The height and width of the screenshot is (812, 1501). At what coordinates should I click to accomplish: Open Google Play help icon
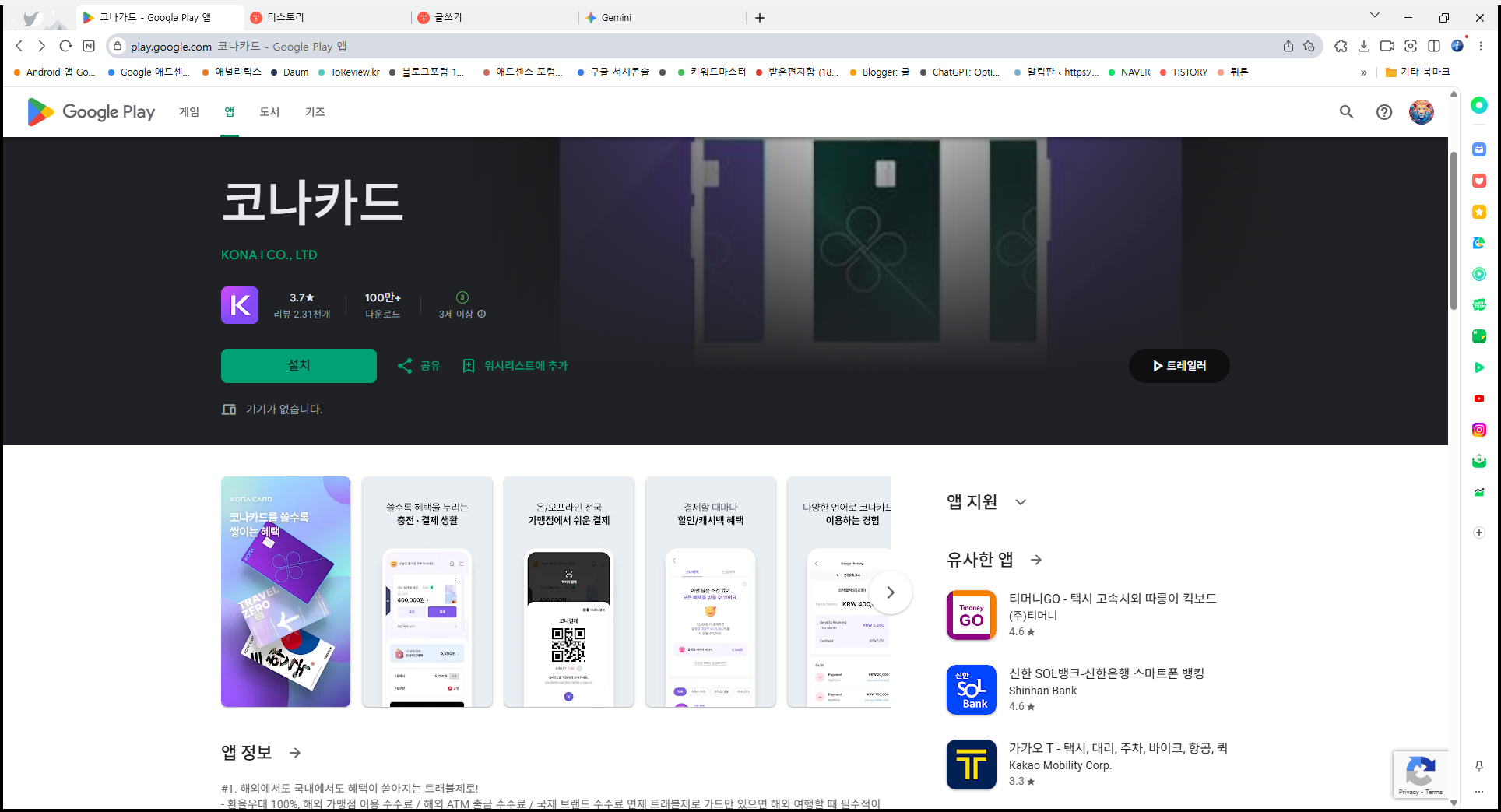point(1383,111)
